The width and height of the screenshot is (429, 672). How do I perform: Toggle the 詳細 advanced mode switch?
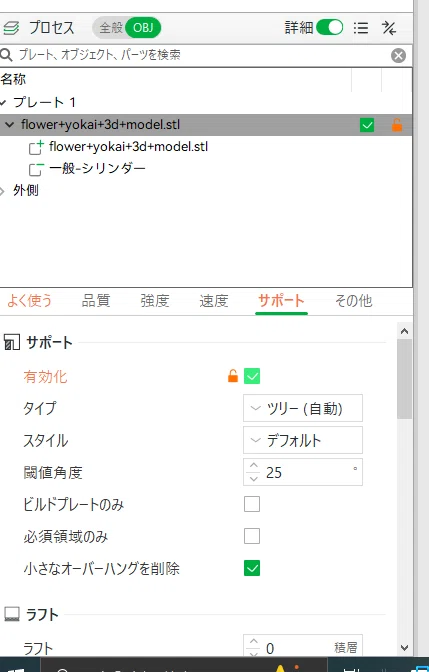click(x=329, y=28)
